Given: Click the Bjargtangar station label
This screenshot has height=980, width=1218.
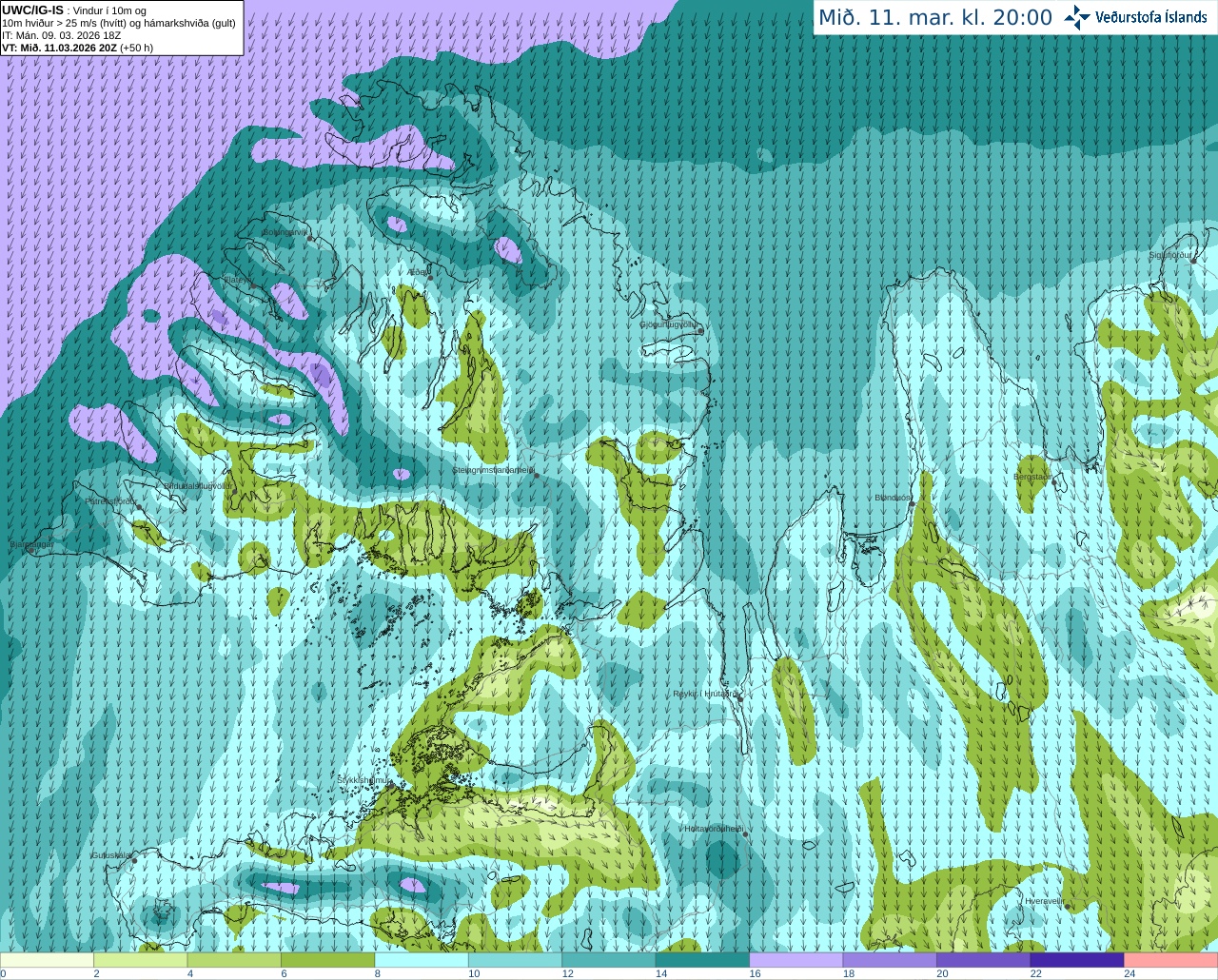Looking at the screenshot, I should (x=31, y=545).
